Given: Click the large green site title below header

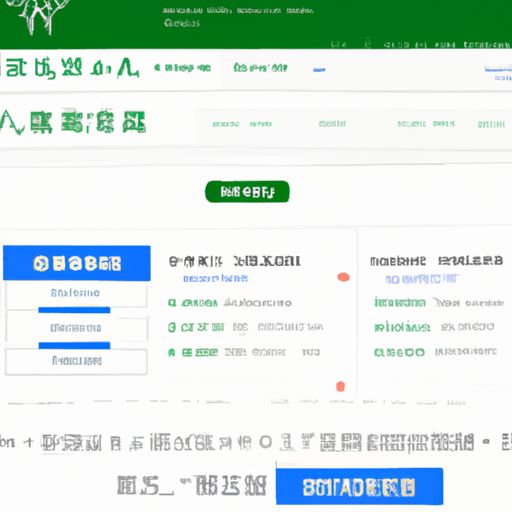Looking at the screenshot, I should pos(69,68).
